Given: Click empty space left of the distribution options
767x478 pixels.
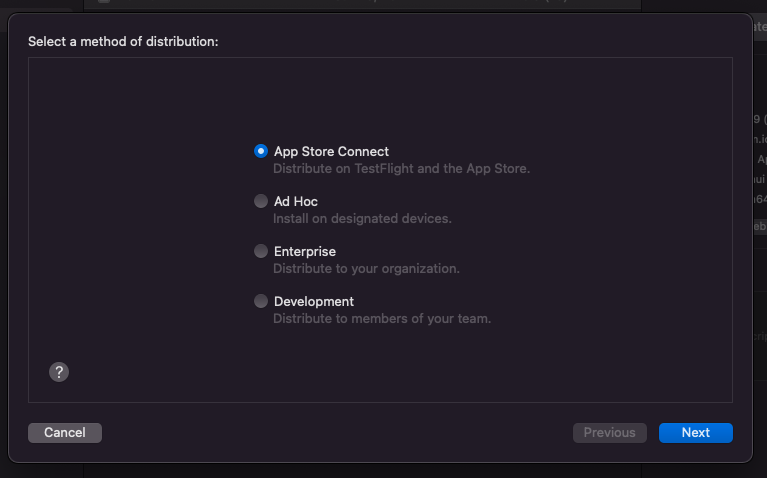Looking at the screenshot, I should pyautogui.click(x=140, y=230).
